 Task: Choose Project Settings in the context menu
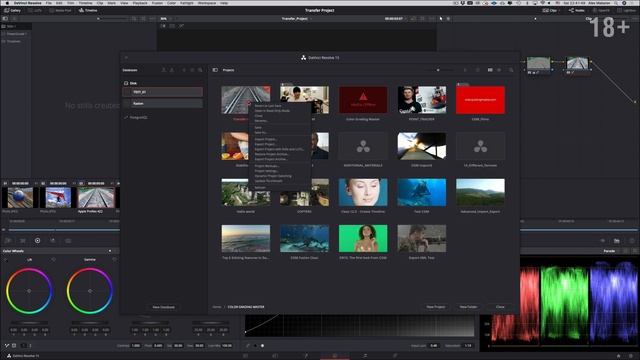[x=267, y=171]
